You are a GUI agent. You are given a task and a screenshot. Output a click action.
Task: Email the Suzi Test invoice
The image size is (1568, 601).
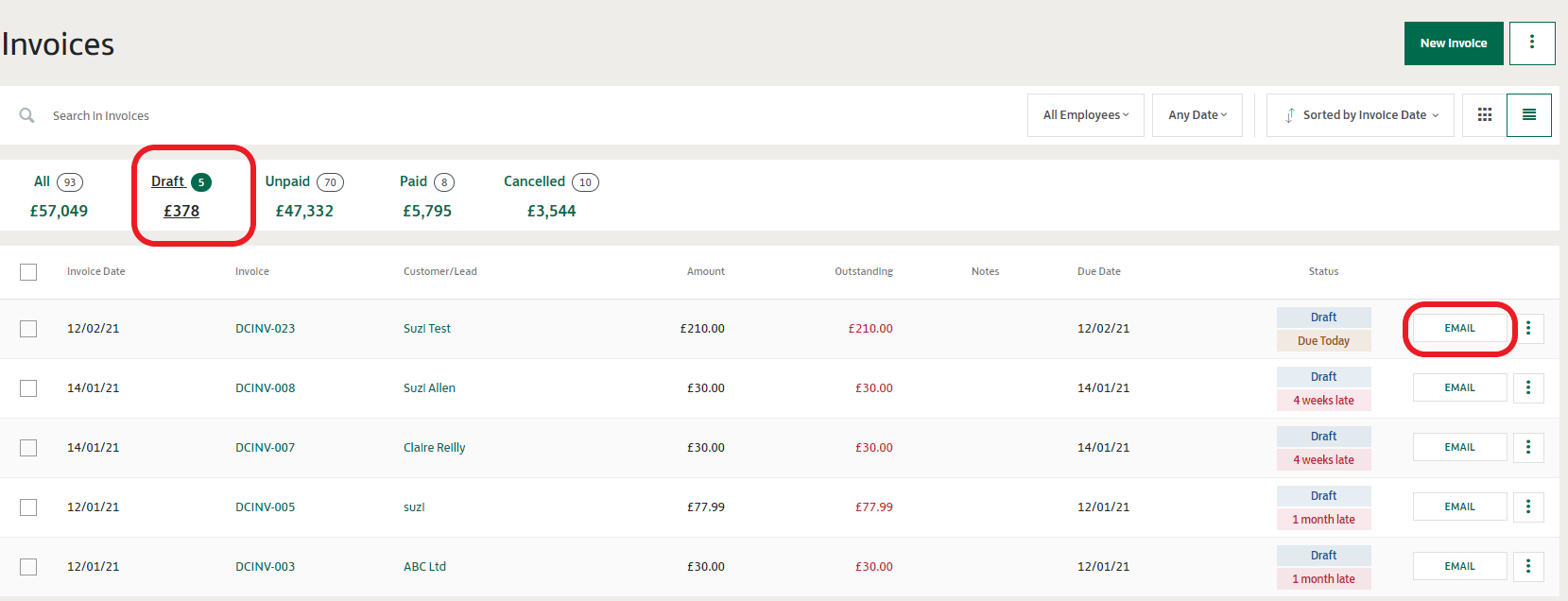click(1459, 329)
